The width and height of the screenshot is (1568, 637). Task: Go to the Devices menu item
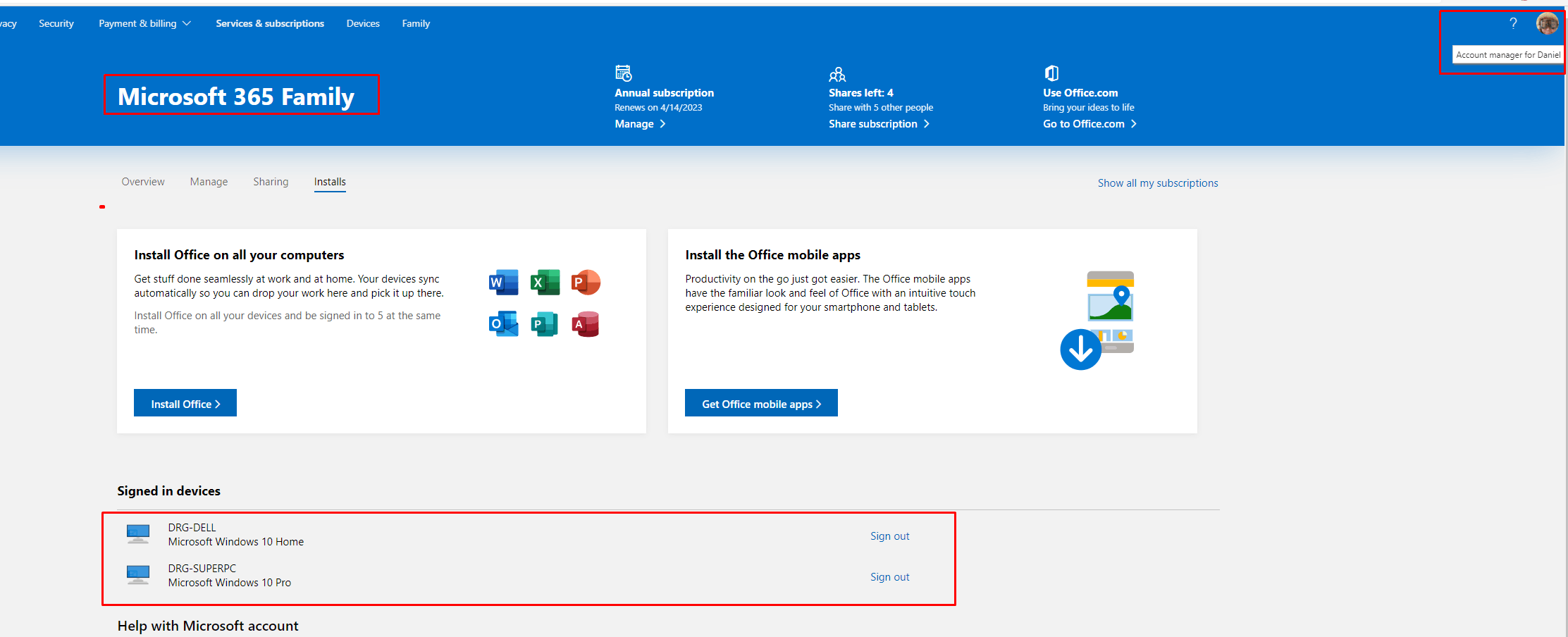pos(363,23)
